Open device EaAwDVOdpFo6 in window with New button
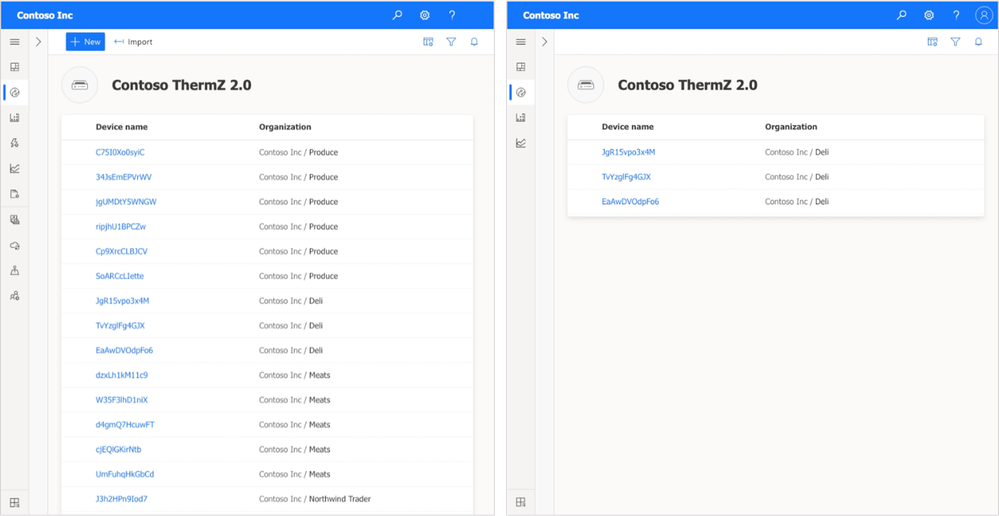This screenshot has width=999, height=516. [124, 350]
